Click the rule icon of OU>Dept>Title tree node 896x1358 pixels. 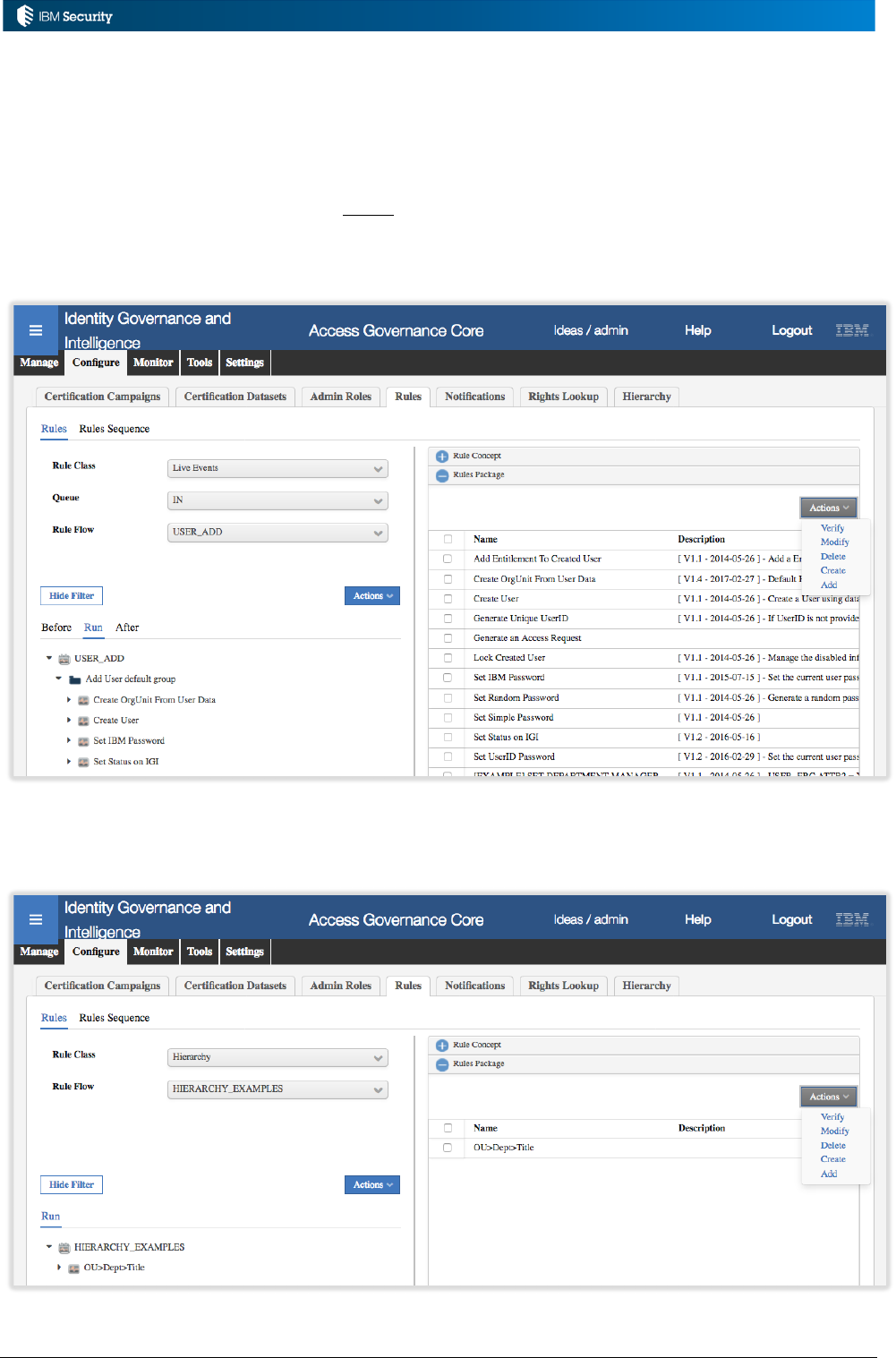click(x=74, y=1268)
